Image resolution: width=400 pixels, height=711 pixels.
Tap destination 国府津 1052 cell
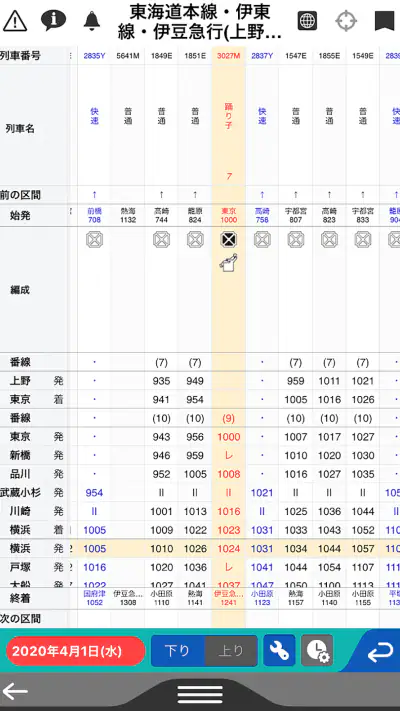point(94,598)
